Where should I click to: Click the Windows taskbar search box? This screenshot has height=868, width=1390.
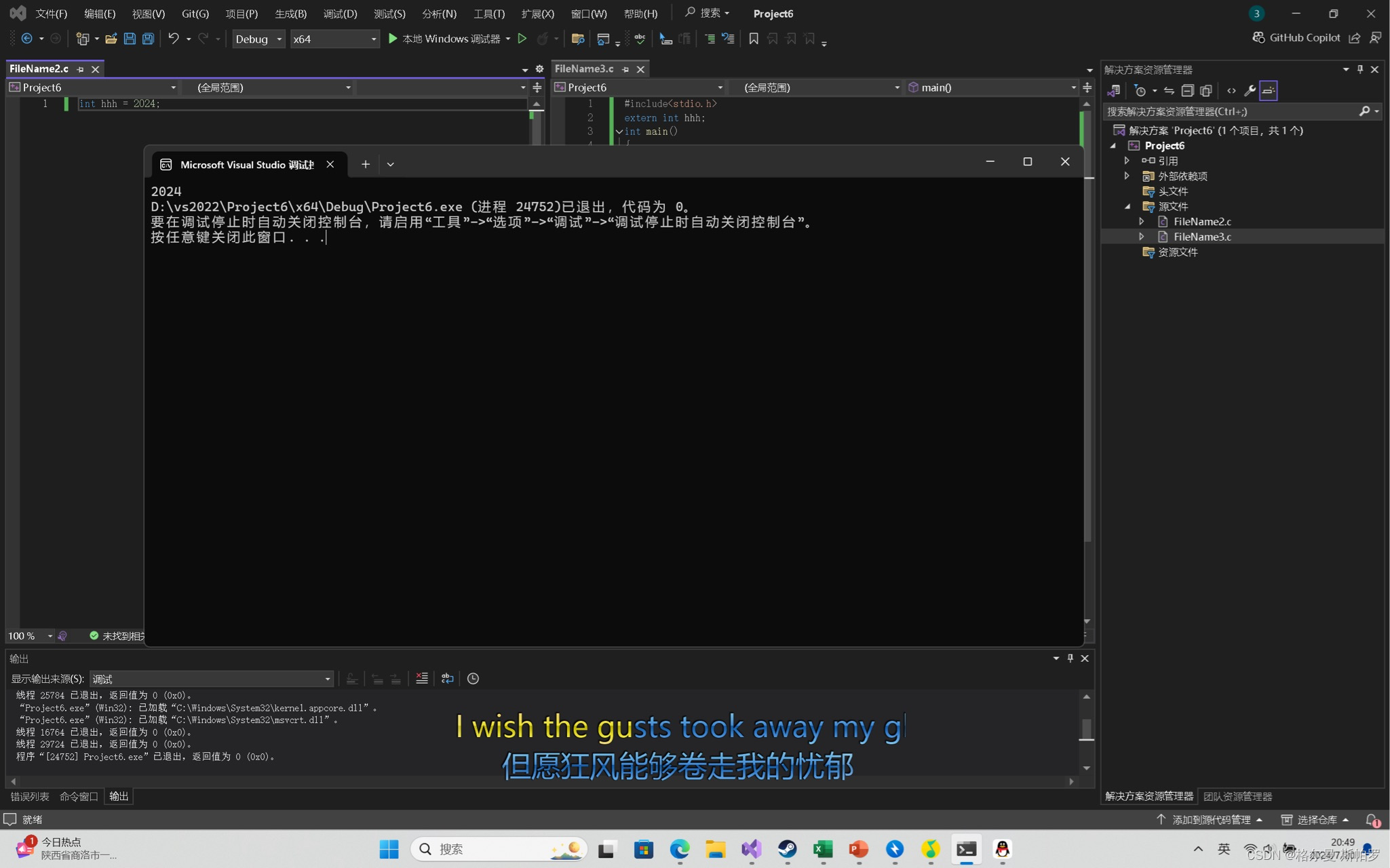coord(499,849)
